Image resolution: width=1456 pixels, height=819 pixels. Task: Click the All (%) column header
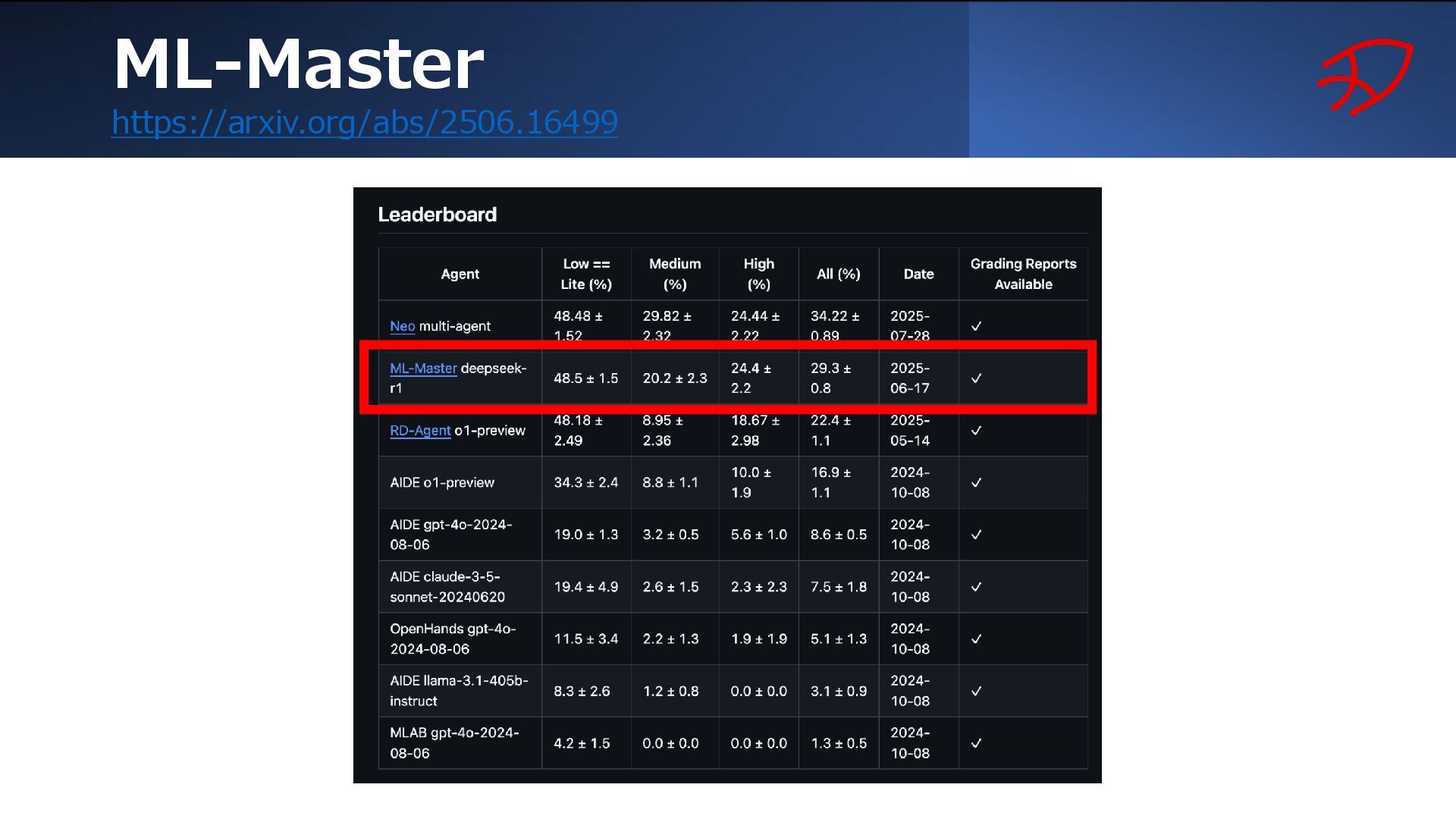pos(839,275)
